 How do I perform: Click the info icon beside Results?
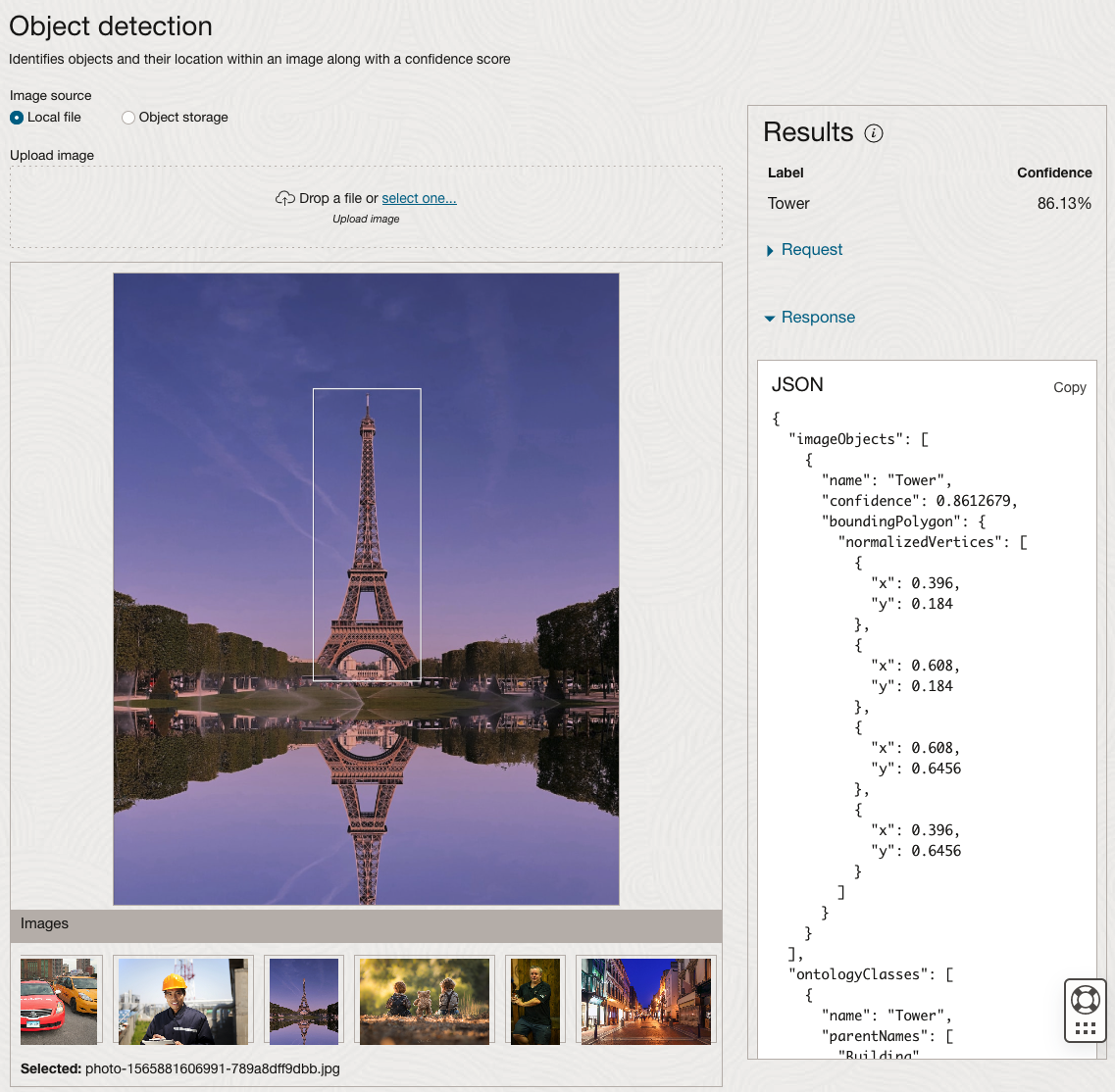[874, 133]
